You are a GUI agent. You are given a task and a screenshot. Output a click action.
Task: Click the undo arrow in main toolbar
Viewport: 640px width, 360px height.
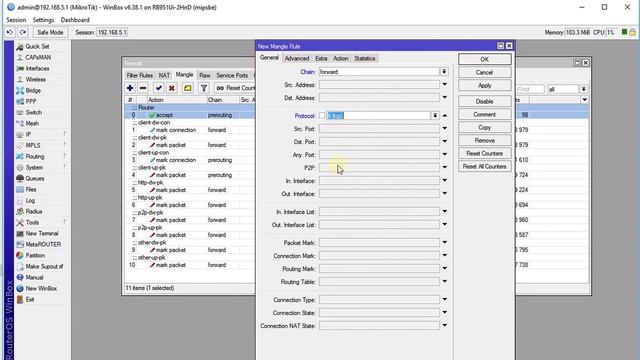pos(10,32)
